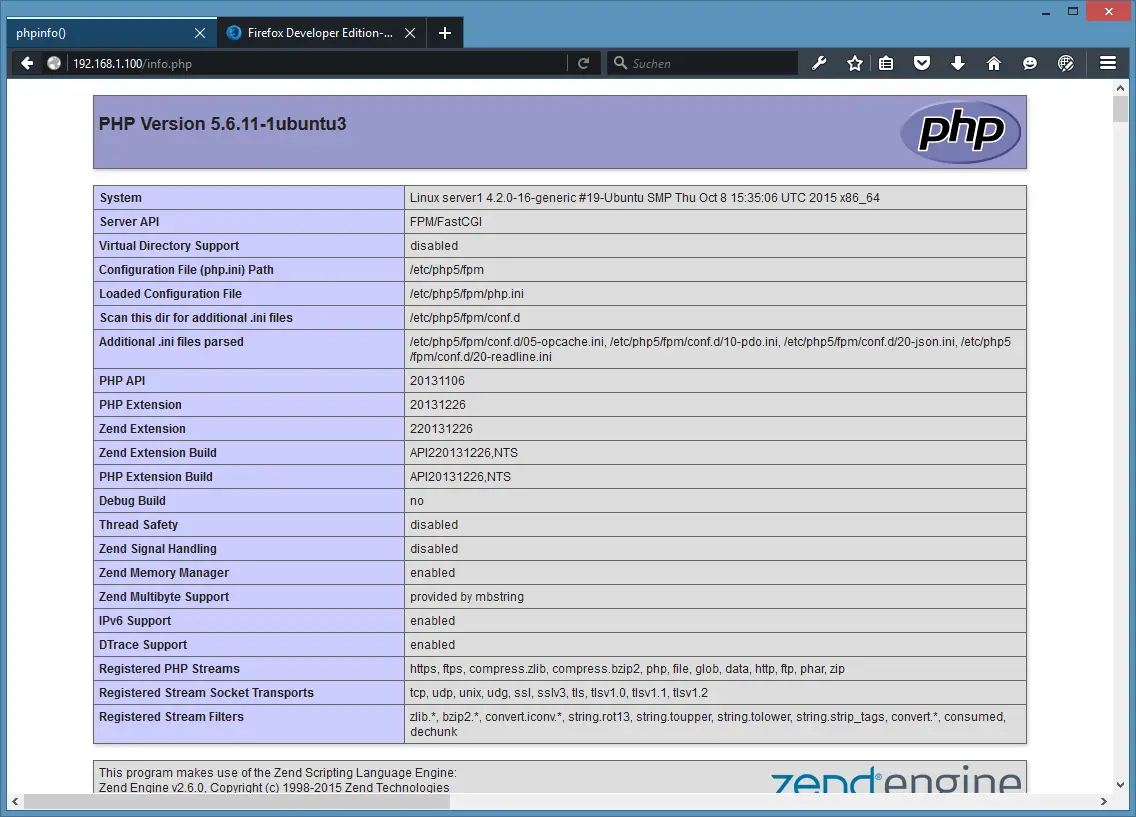Click the Registered PHP Streams label
This screenshot has height=817, width=1136.
(x=169, y=668)
